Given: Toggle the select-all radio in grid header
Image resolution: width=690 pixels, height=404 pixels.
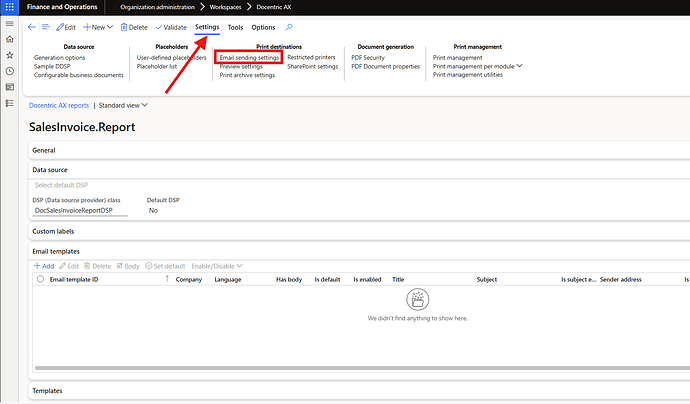Looking at the screenshot, I should pos(40,279).
